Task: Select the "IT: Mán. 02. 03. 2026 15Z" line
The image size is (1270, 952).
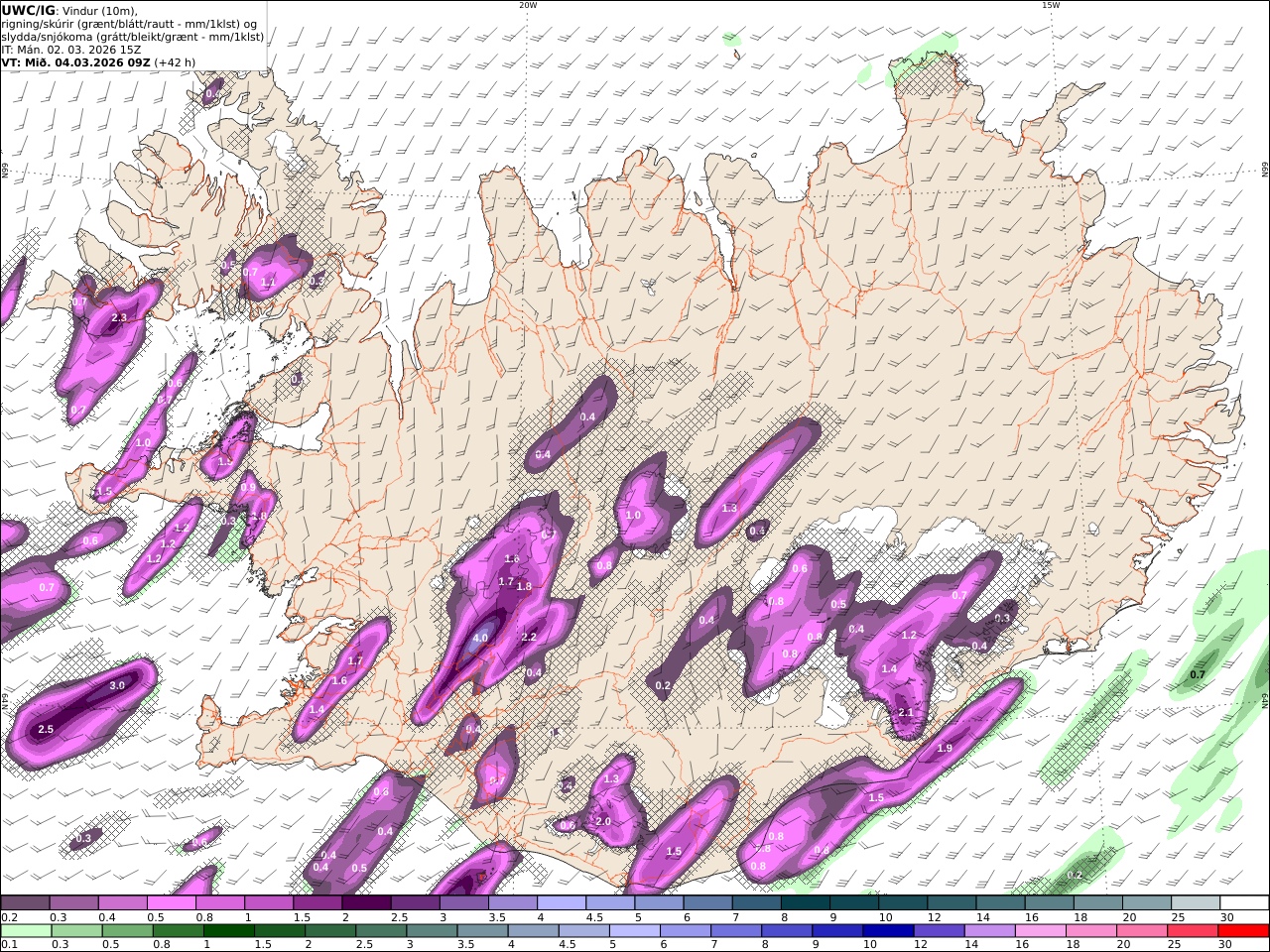Action: 71,50
